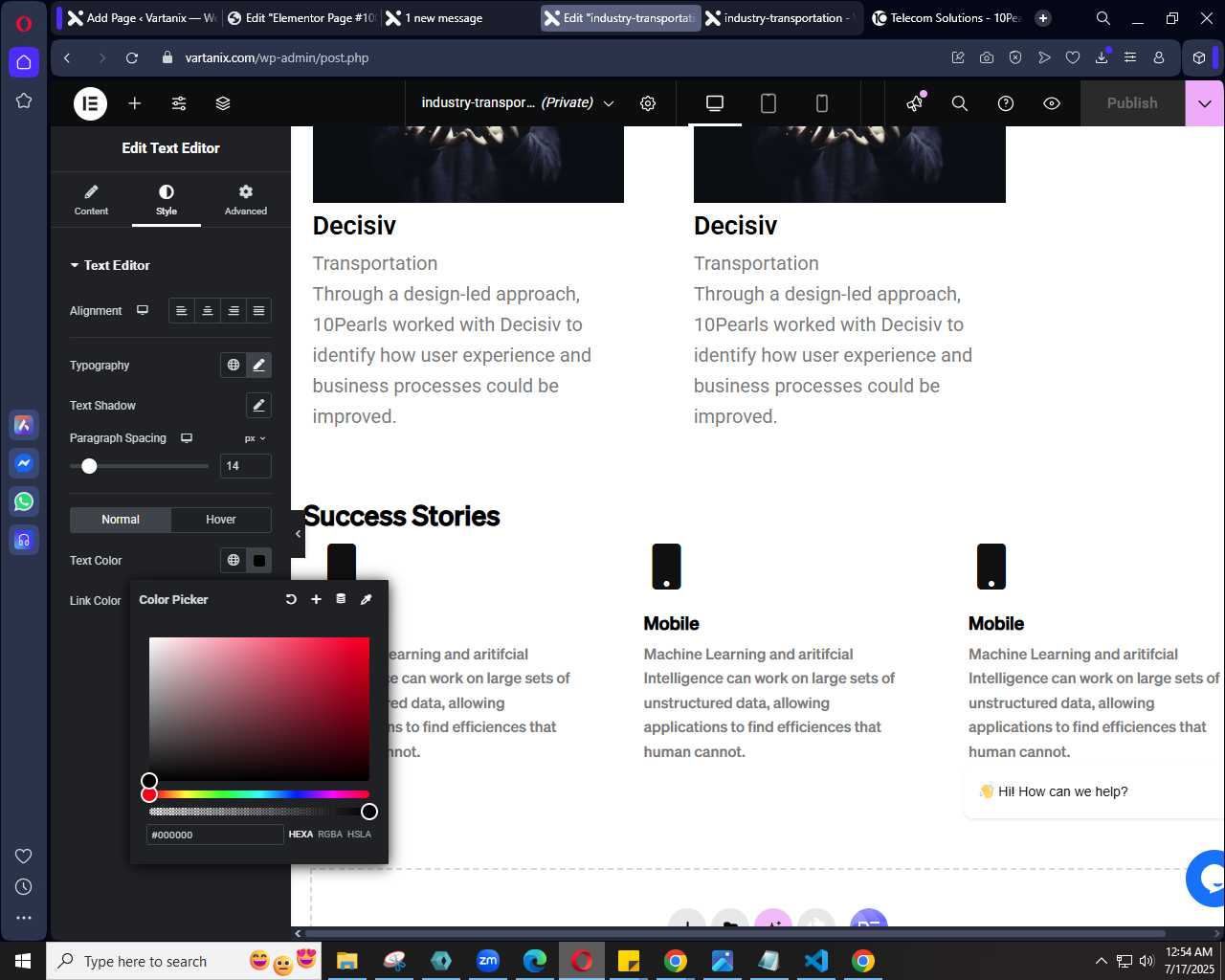Click the Paragraph Spacing slider handle
The height and width of the screenshot is (980, 1225).
(89, 466)
